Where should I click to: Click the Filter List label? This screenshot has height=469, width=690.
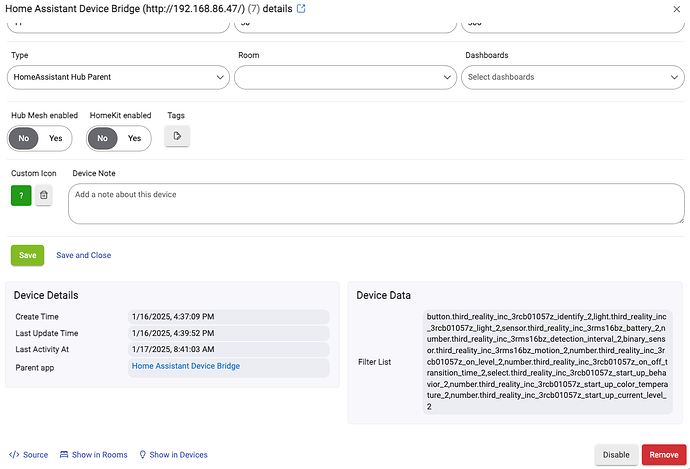(374, 362)
